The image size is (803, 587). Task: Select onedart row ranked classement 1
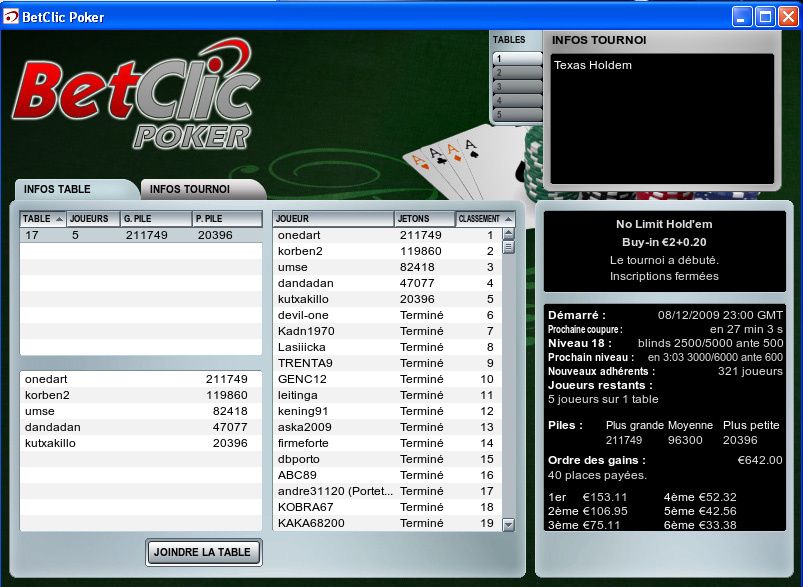coord(387,235)
